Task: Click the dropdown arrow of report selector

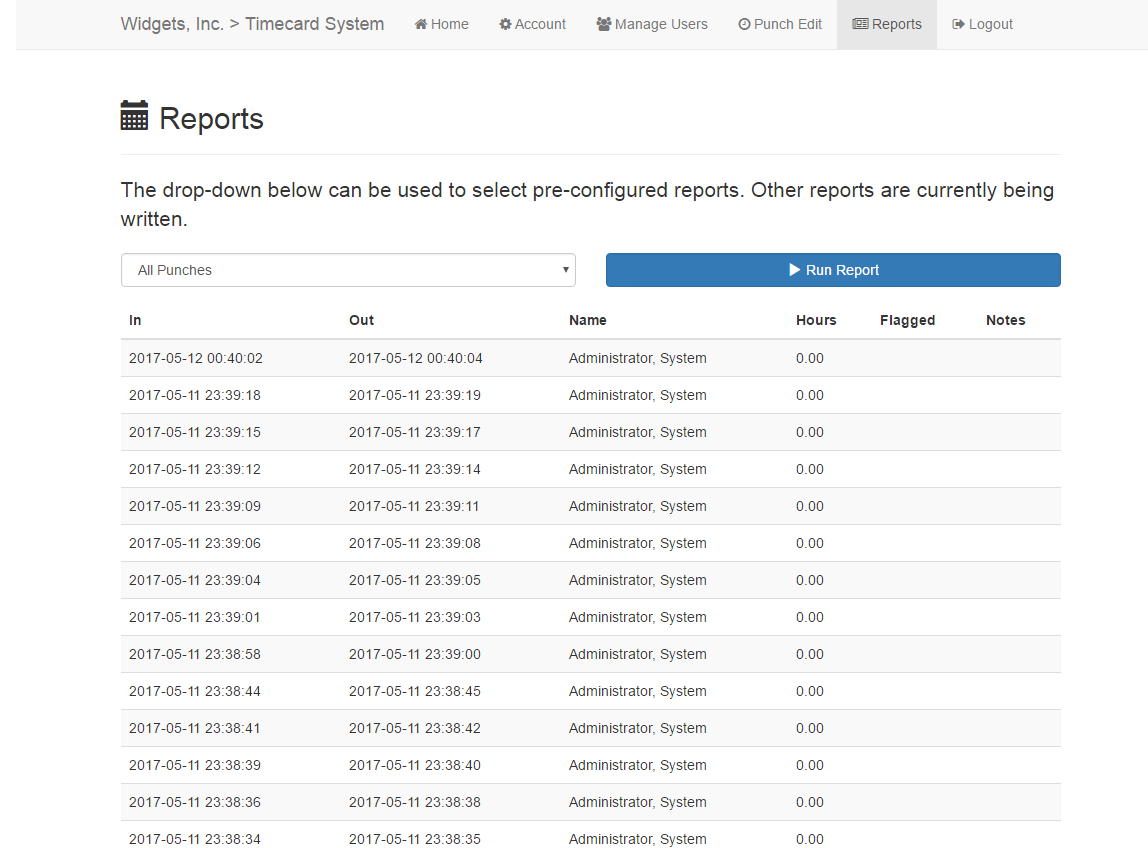Action: (565, 270)
